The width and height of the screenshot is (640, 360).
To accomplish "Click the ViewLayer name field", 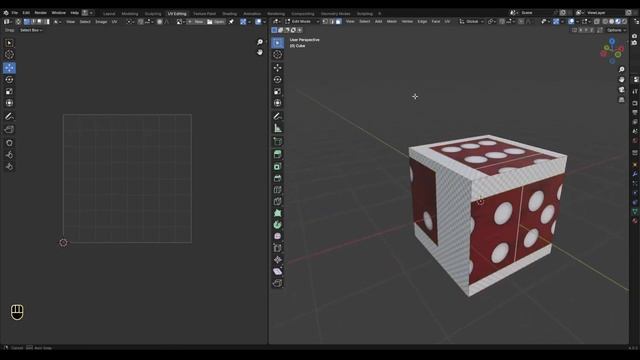I will click(x=605, y=13).
